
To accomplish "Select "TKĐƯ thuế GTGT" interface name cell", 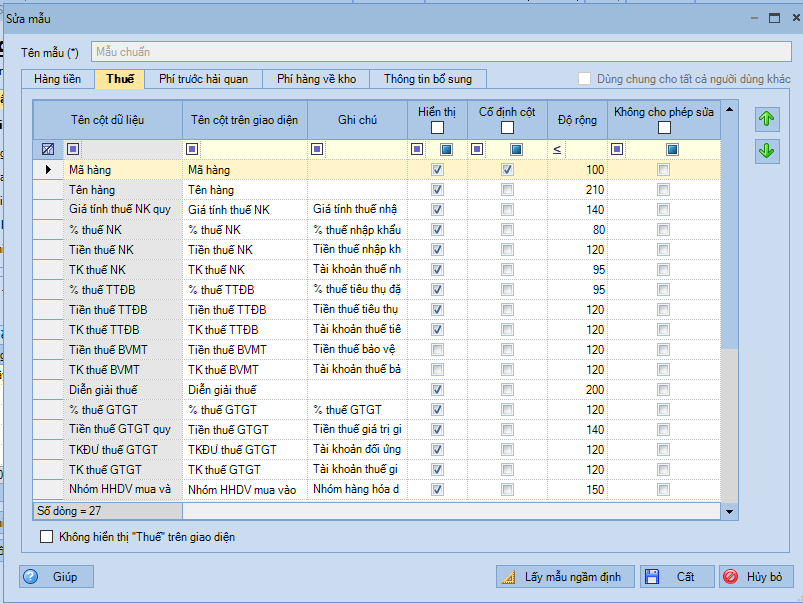I will point(245,450).
